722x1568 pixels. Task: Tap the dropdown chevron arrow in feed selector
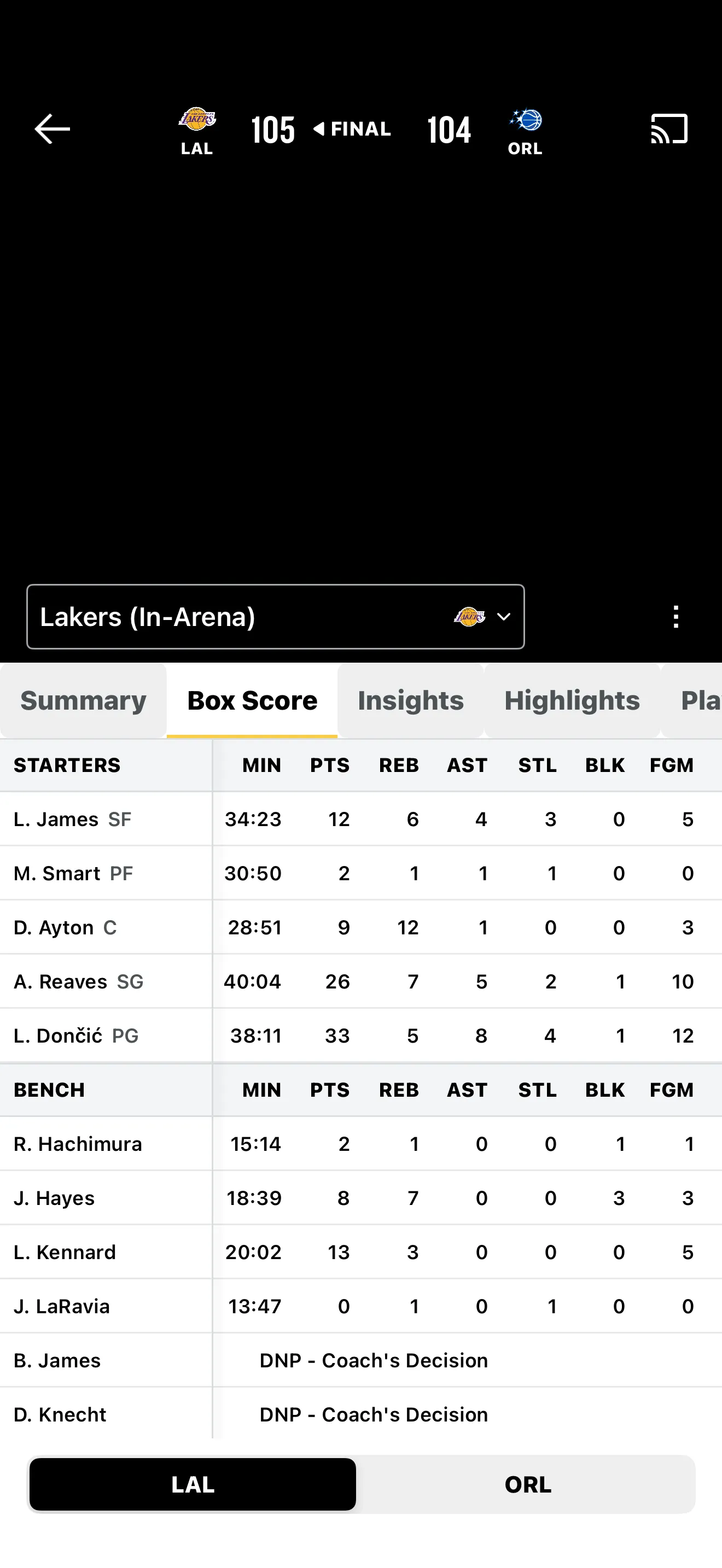pos(504,617)
